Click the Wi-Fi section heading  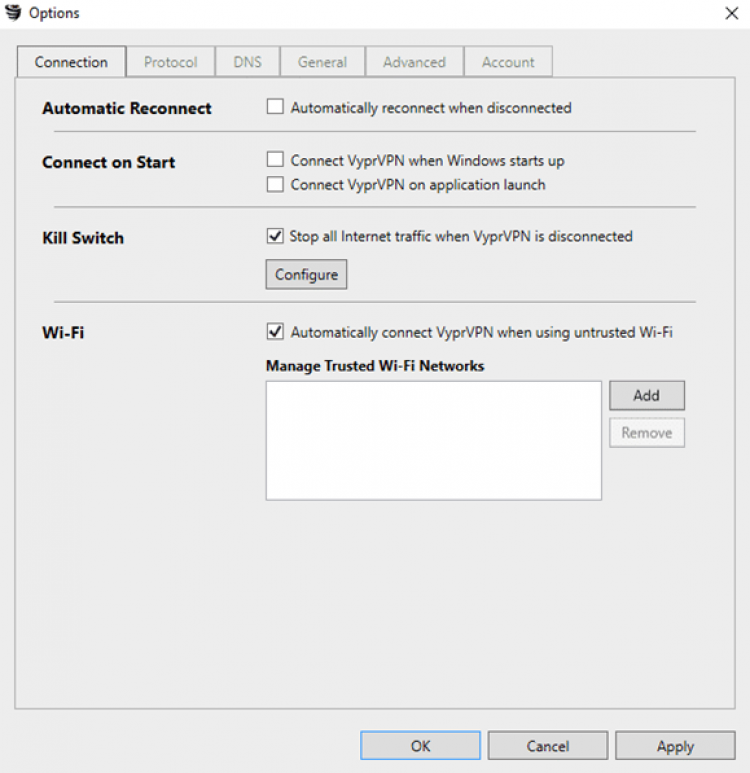[x=63, y=333]
